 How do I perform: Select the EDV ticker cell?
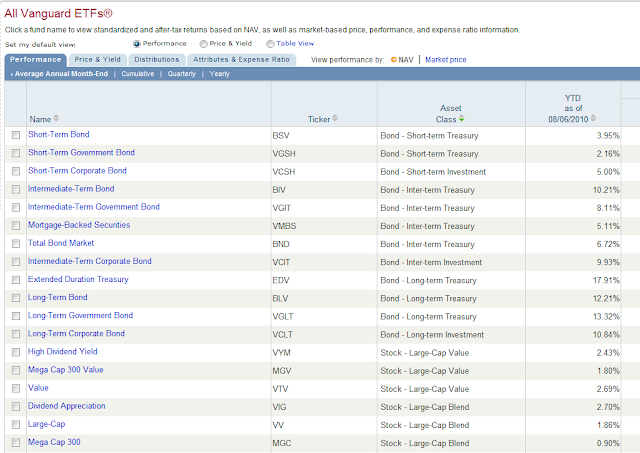click(281, 280)
